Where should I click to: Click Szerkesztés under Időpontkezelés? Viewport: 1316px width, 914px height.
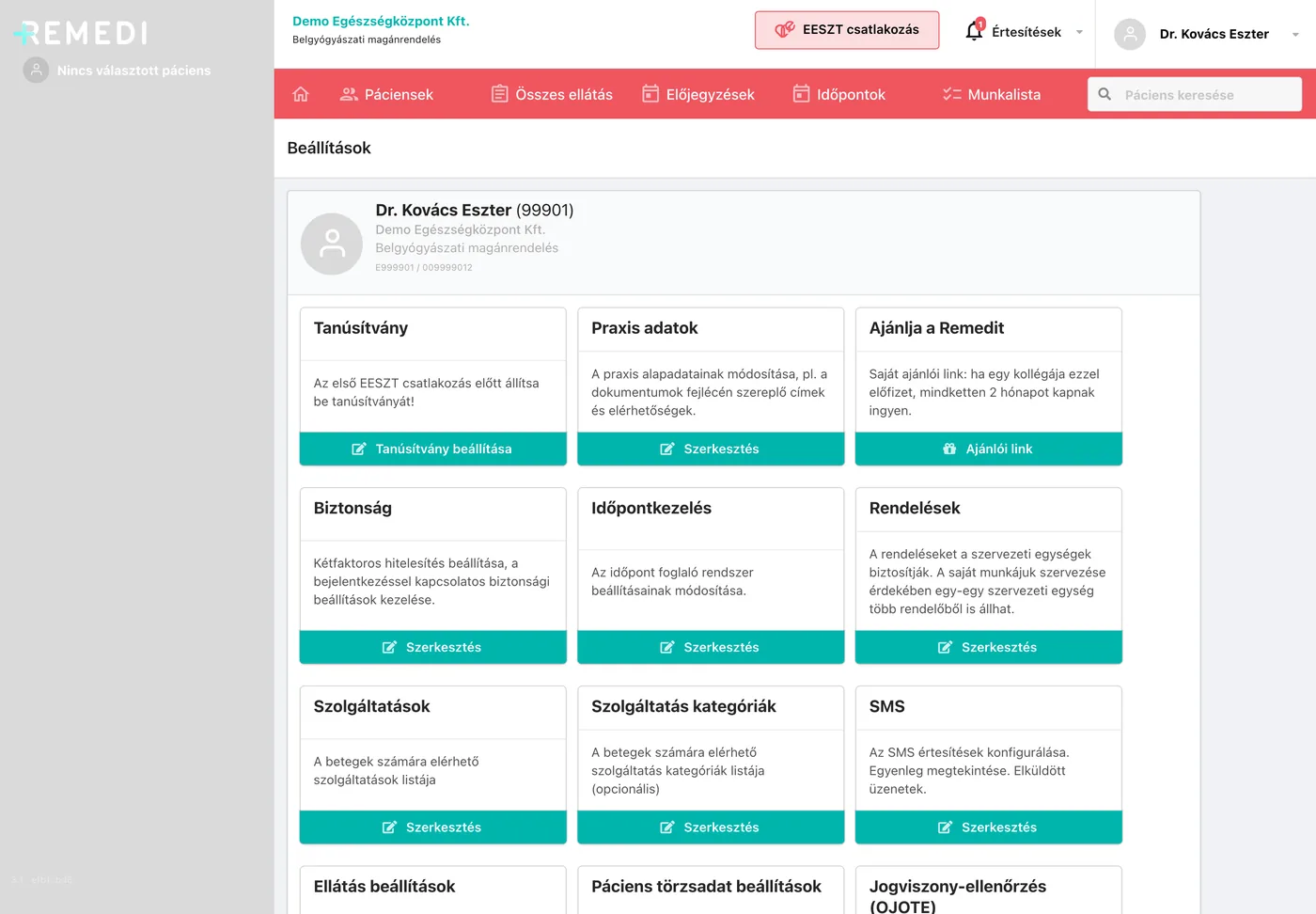click(711, 647)
